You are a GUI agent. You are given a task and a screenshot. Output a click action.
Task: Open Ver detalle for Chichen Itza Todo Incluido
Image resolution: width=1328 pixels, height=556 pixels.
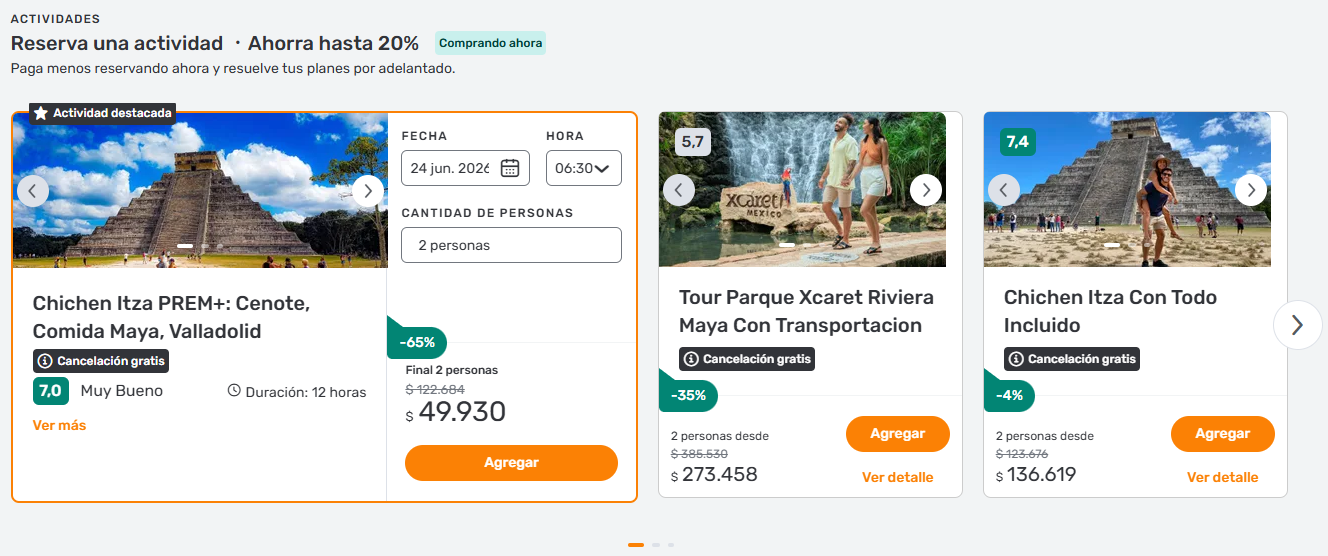click(x=1222, y=477)
